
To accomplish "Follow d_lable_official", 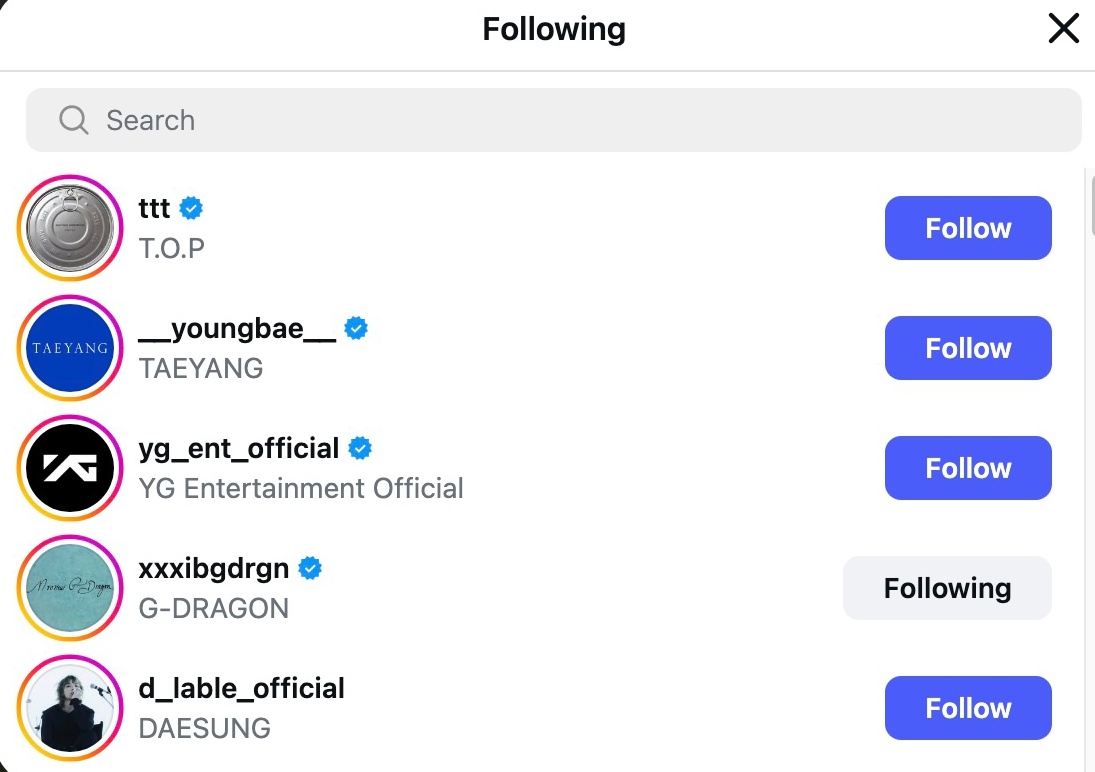I will point(967,707).
